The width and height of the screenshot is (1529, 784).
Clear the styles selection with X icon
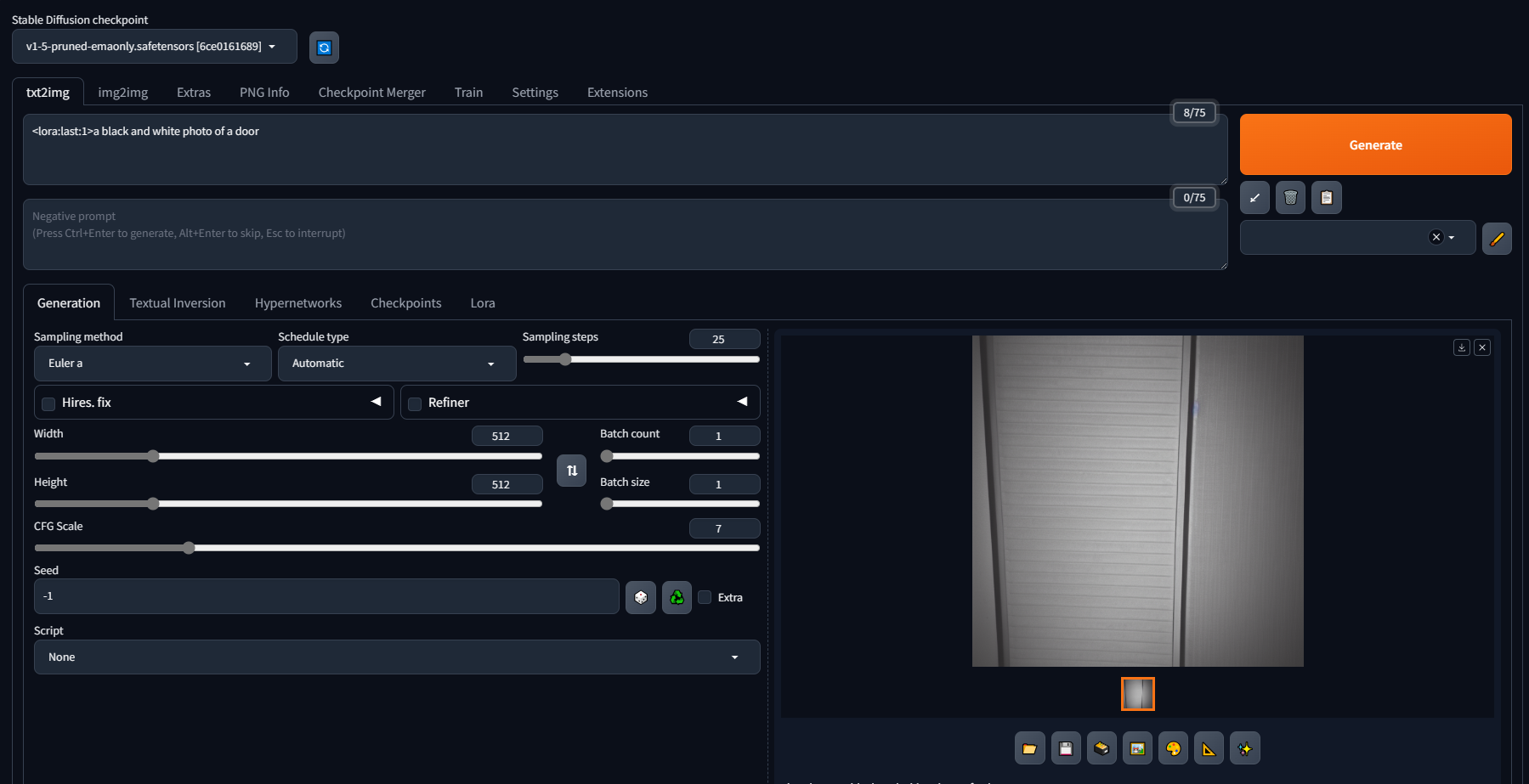tap(1436, 237)
